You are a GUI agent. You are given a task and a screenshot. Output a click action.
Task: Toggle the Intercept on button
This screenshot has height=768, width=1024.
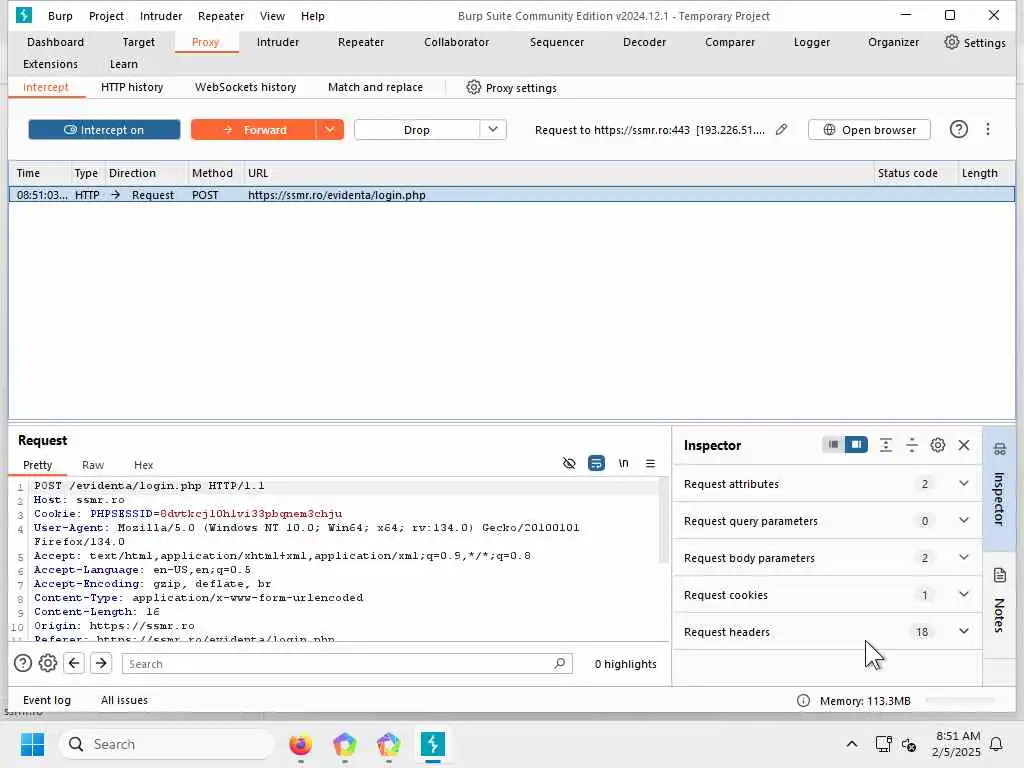pyautogui.click(x=104, y=130)
